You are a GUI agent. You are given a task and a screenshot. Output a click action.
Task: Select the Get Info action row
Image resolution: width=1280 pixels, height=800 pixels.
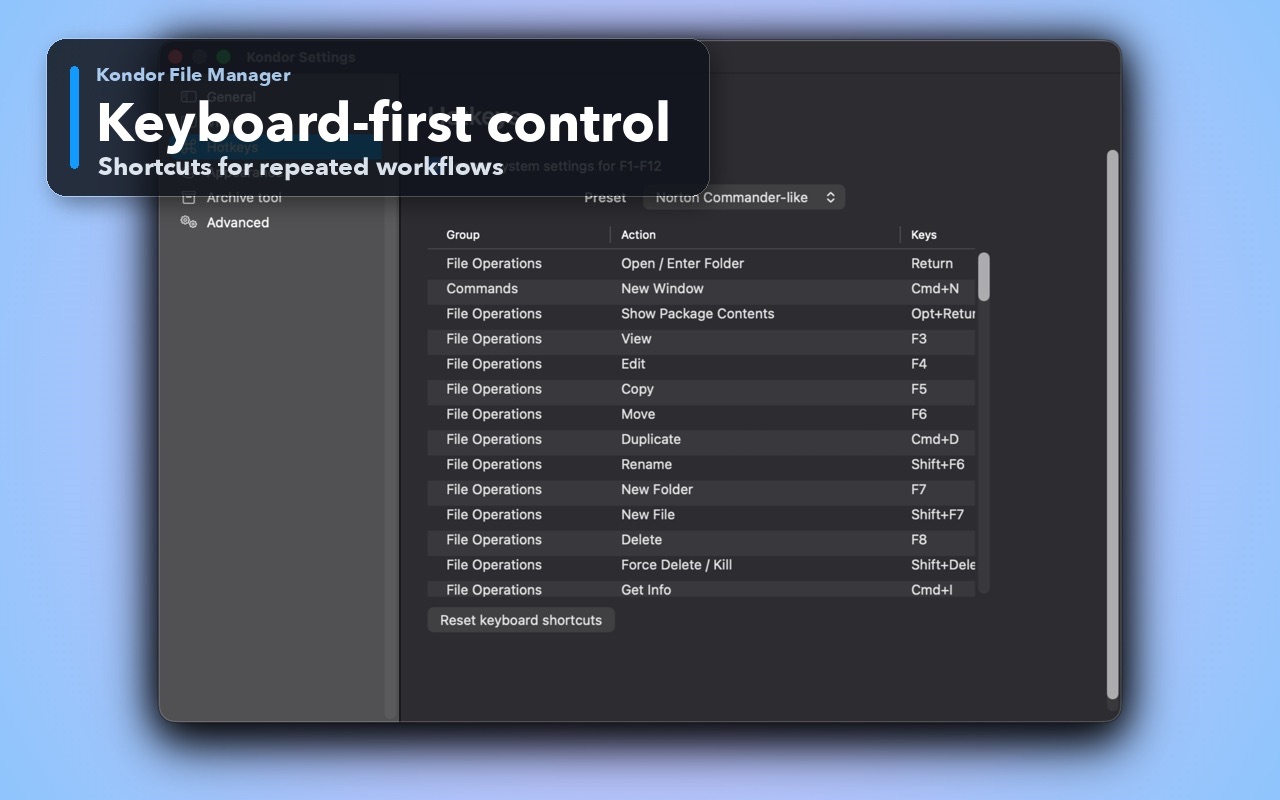701,589
